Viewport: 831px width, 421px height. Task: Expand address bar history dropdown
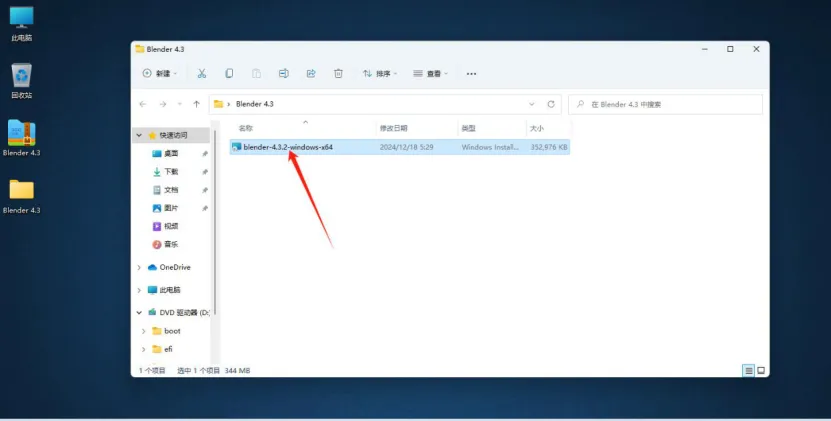[532, 104]
